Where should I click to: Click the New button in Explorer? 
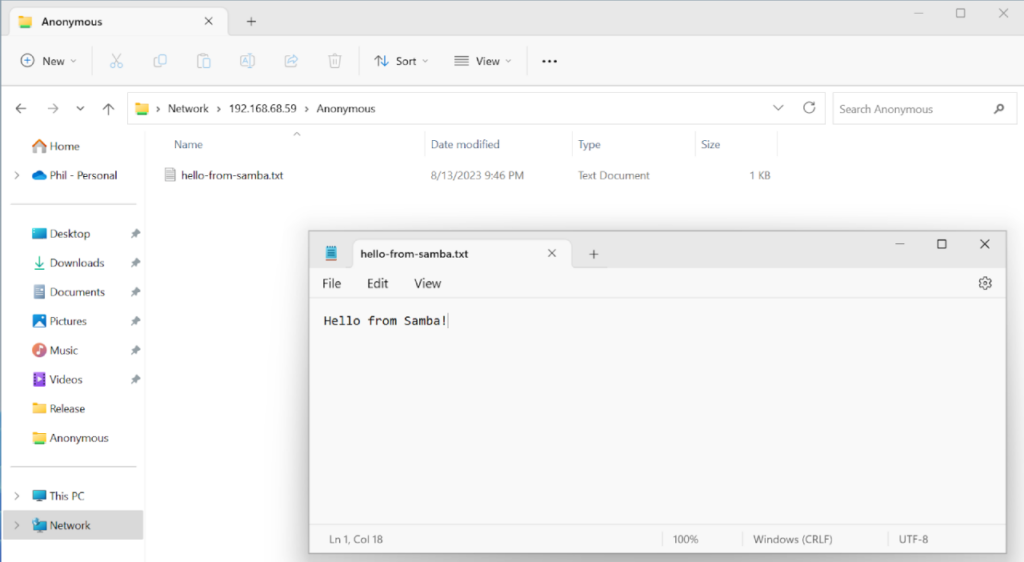(49, 61)
